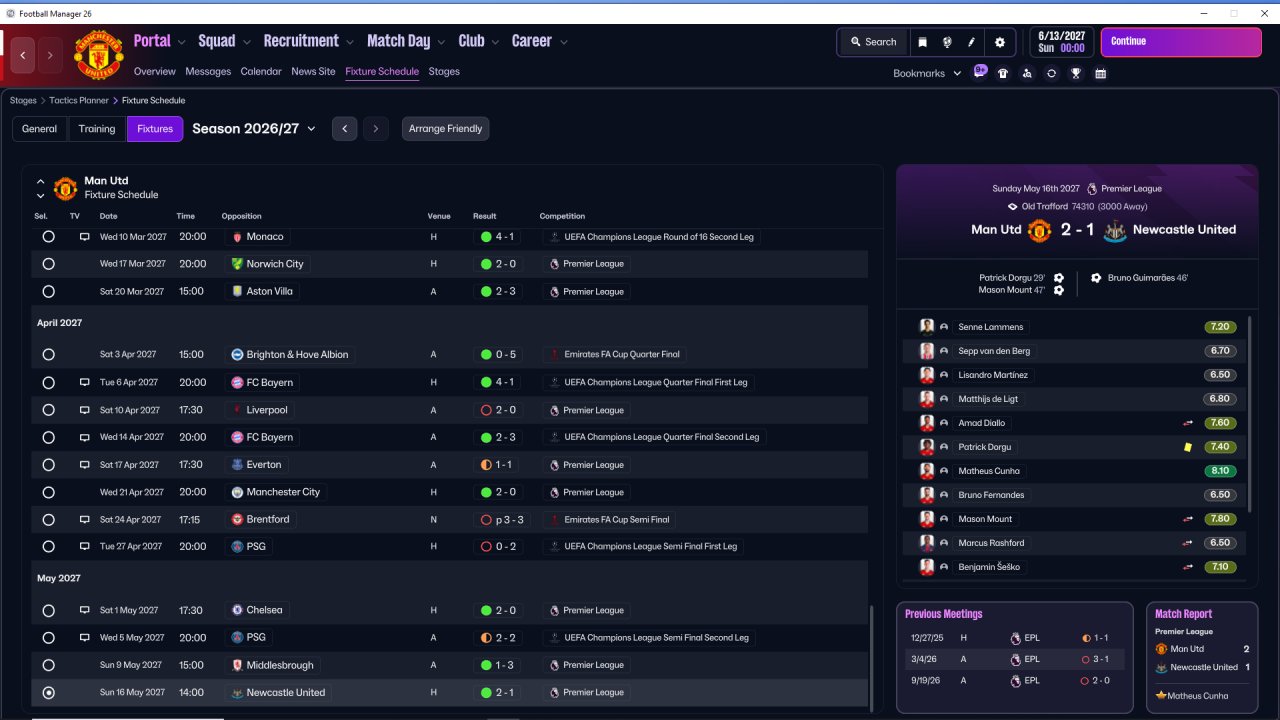The width and height of the screenshot is (1280, 720).
Task: Click the Manchester City club badge
Action: (237, 492)
